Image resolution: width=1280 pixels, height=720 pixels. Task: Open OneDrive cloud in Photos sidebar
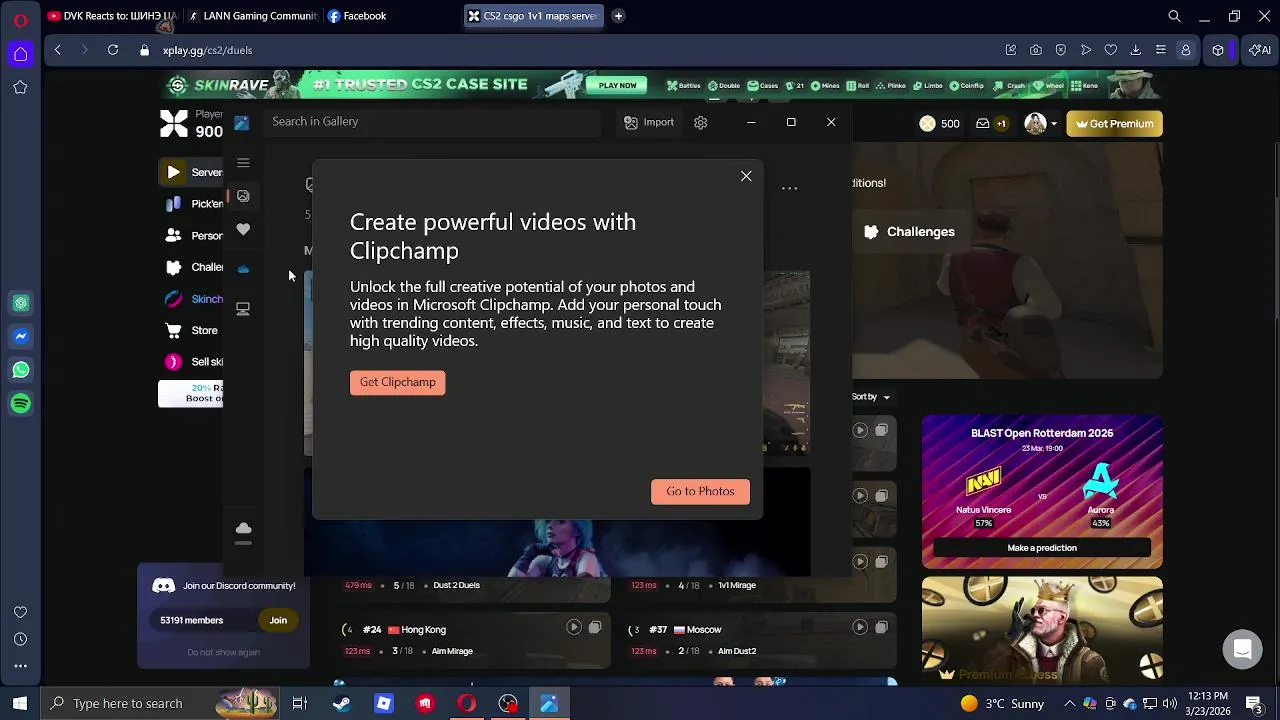coord(243,269)
